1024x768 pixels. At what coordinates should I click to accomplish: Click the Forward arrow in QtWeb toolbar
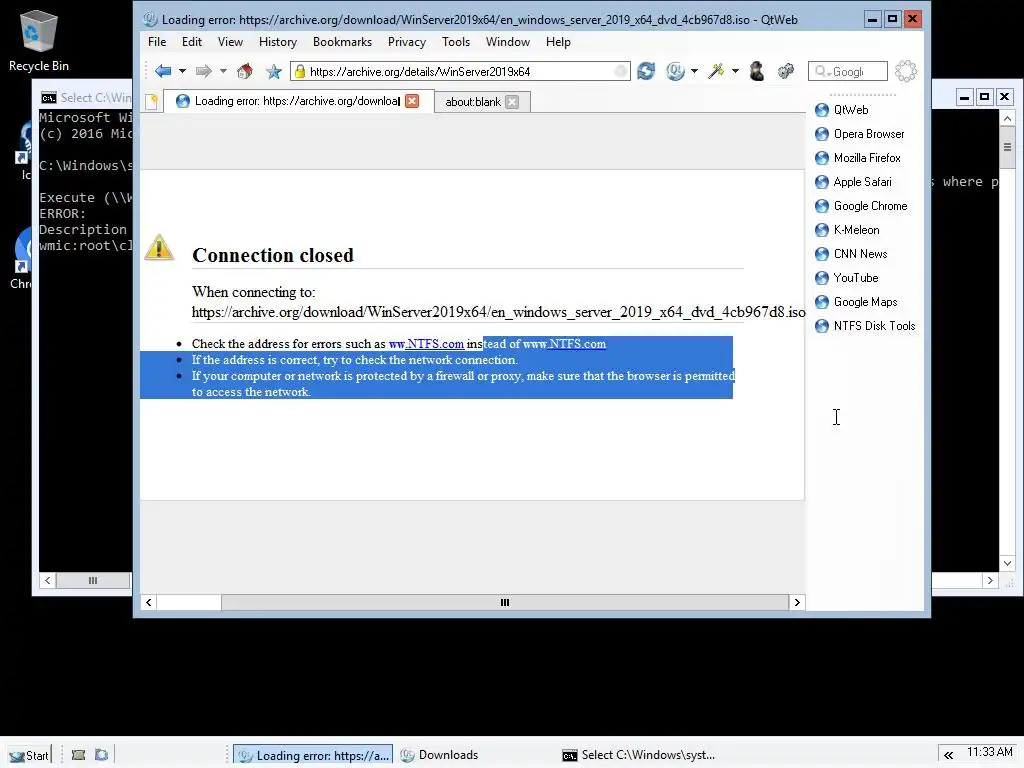pyautogui.click(x=204, y=71)
